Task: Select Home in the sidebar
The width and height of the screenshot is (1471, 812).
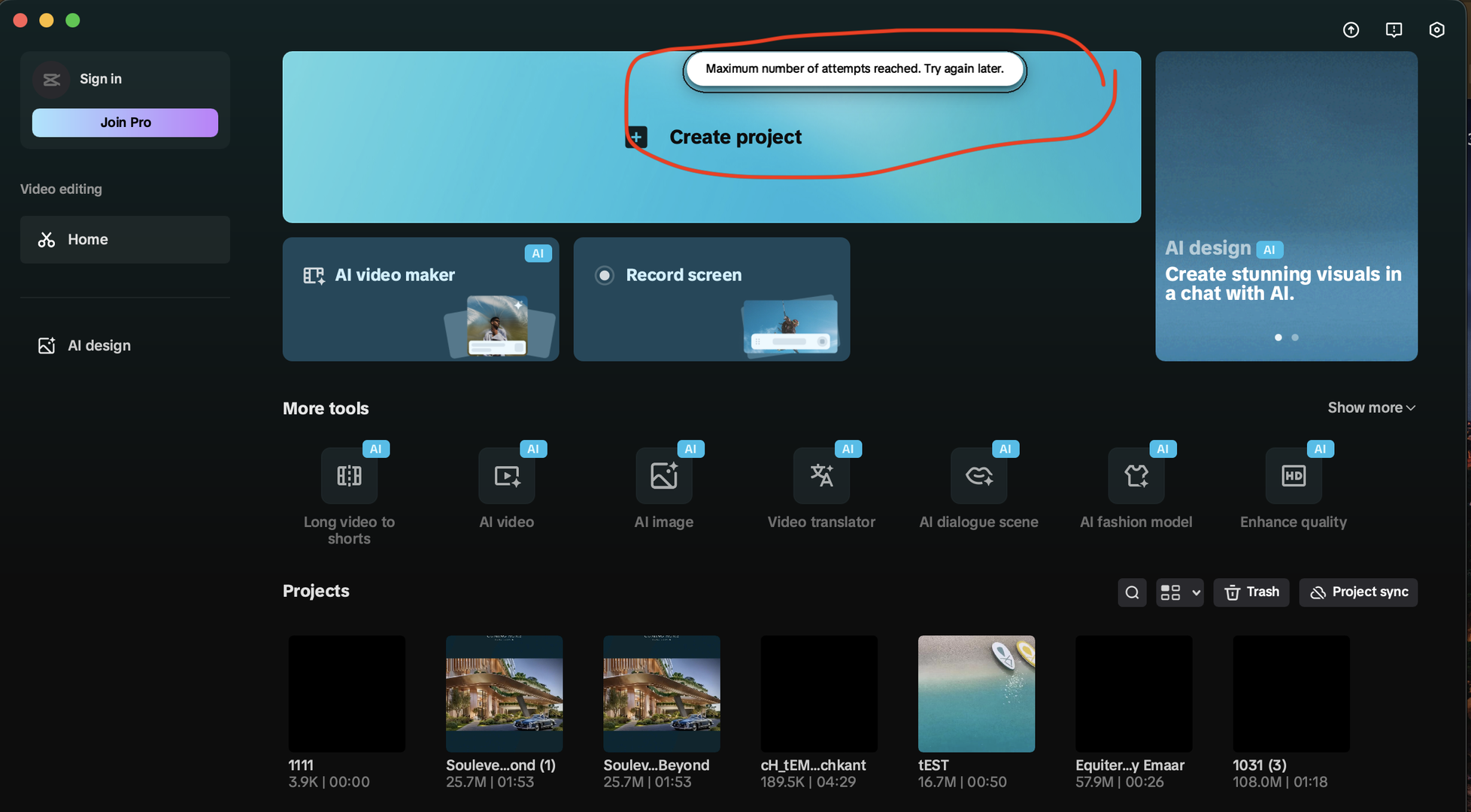Action: [x=125, y=239]
